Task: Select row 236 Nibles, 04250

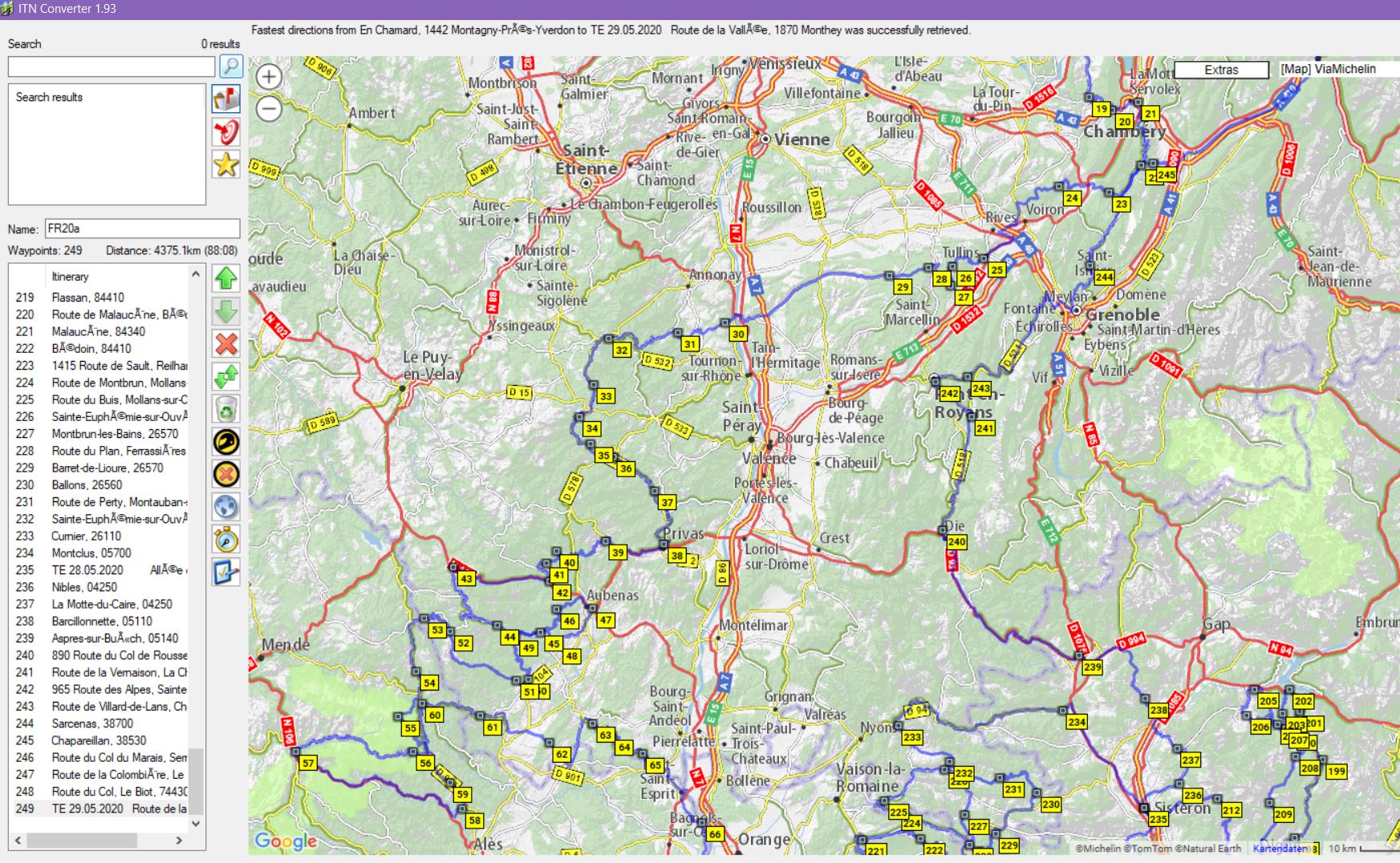Action: pyautogui.click(x=100, y=587)
